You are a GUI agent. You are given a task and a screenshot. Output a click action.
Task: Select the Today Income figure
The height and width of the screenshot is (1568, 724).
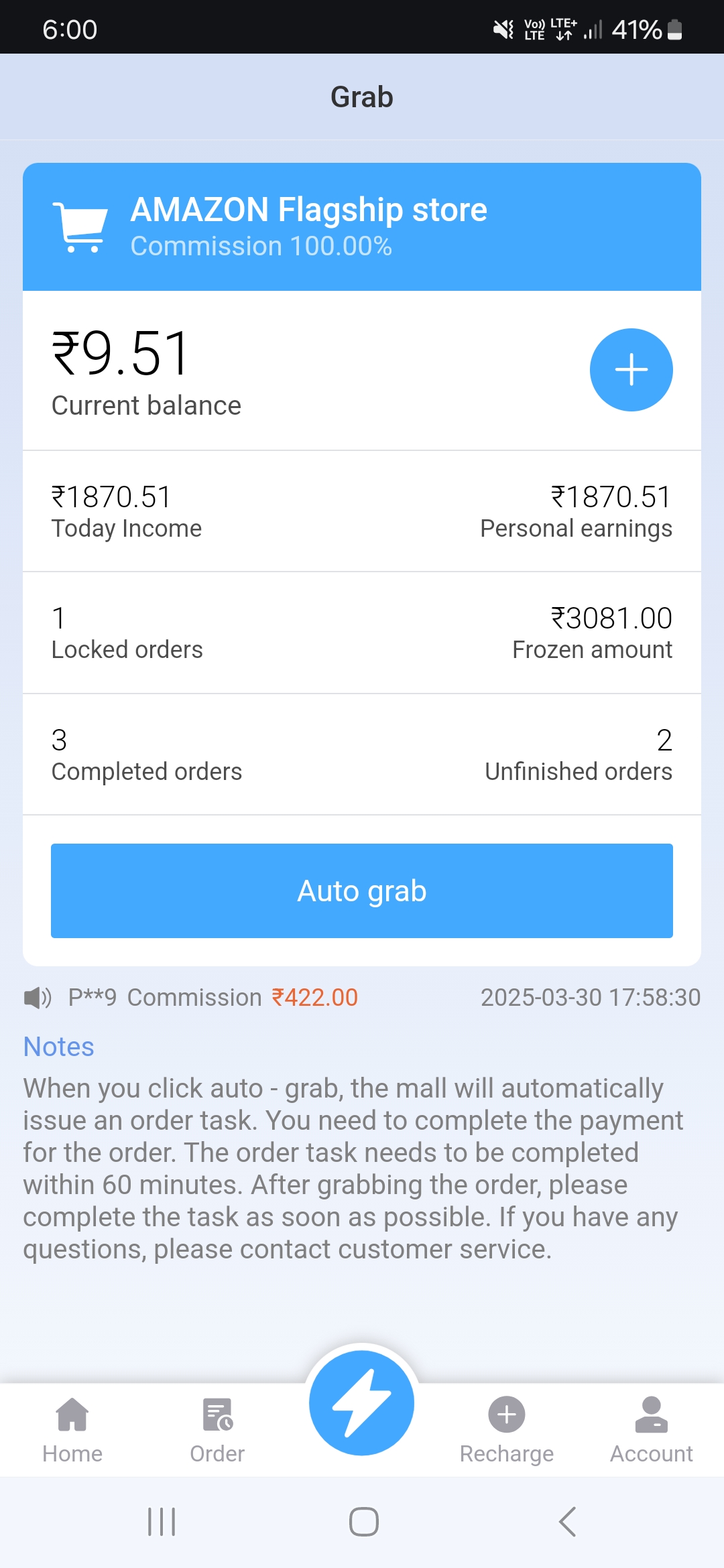(x=111, y=497)
